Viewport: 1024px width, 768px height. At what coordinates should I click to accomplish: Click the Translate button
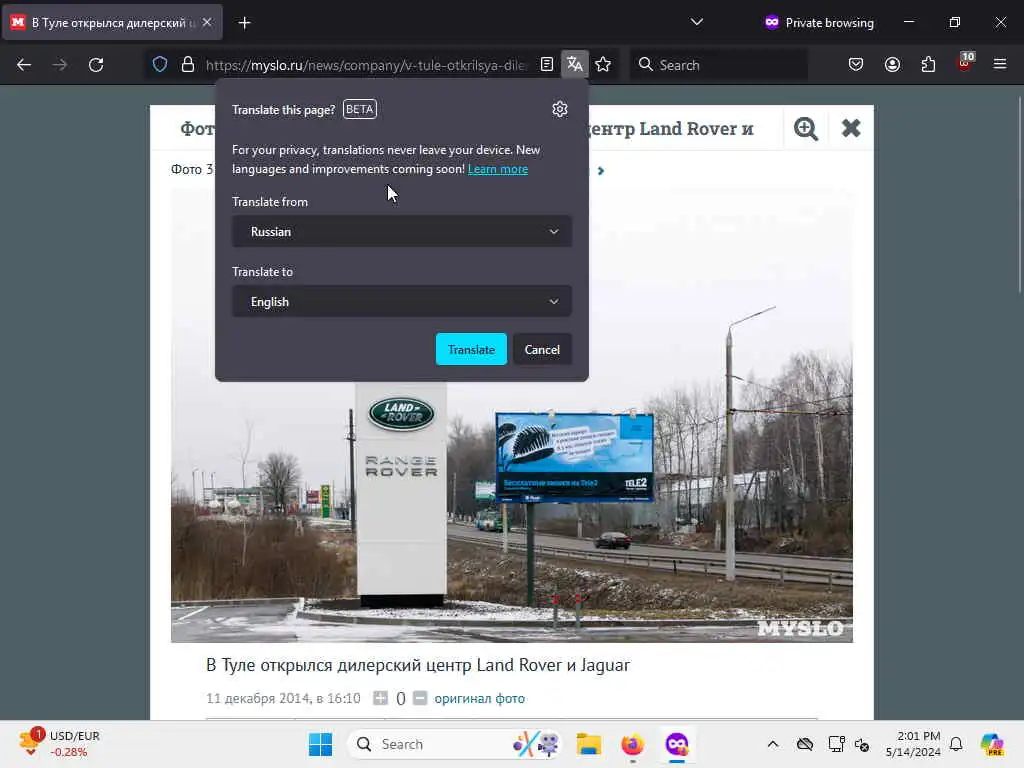coord(471,349)
